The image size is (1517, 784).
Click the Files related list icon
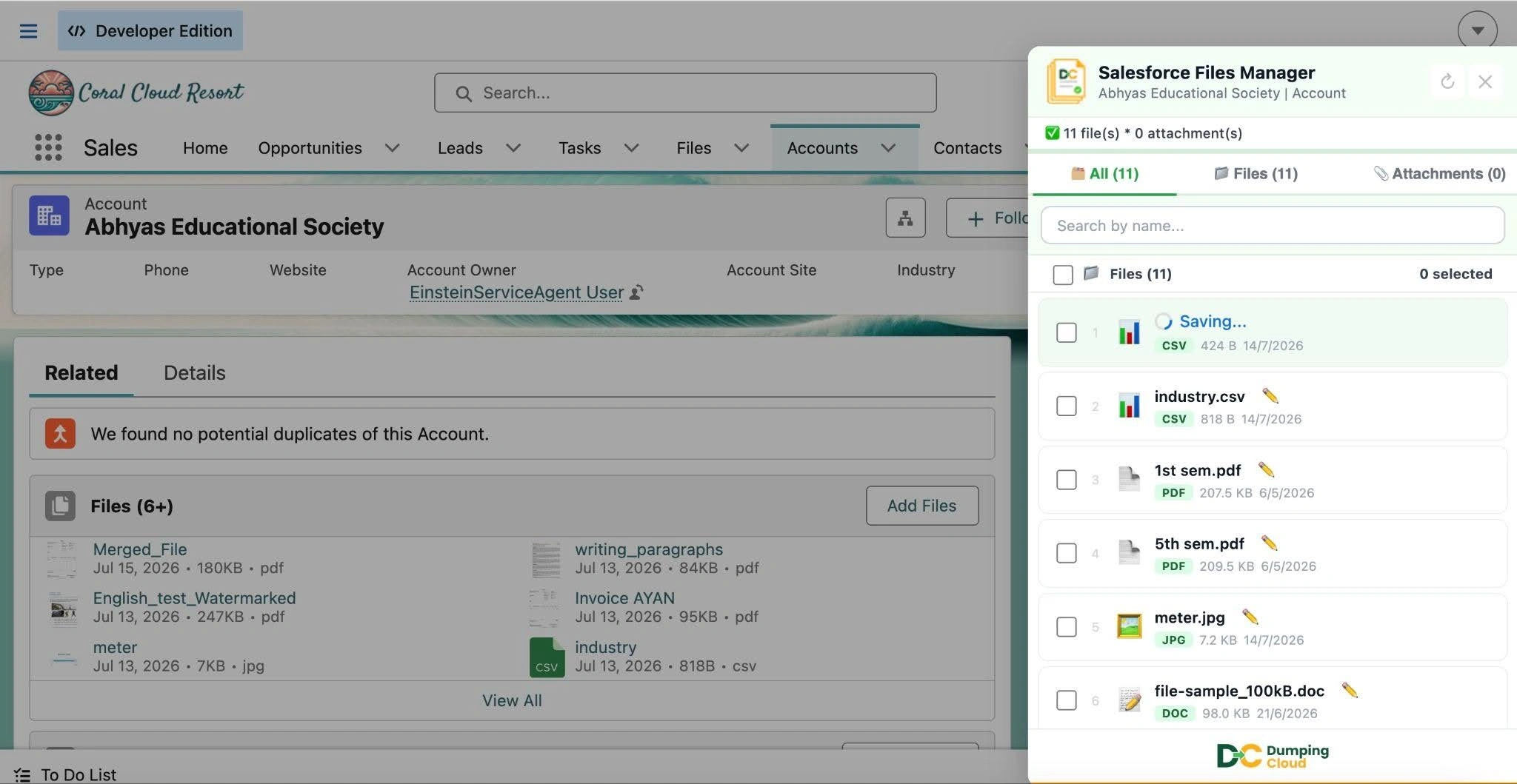(60, 506)
